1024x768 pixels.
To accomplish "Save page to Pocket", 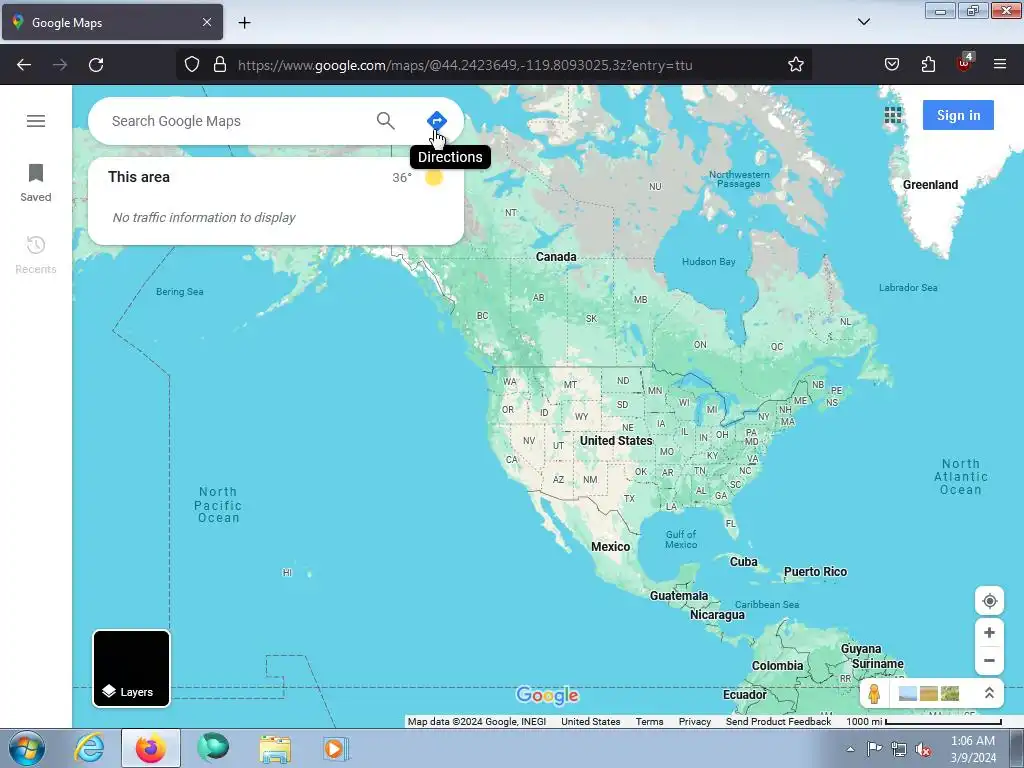I will click(x=891, y=65).
